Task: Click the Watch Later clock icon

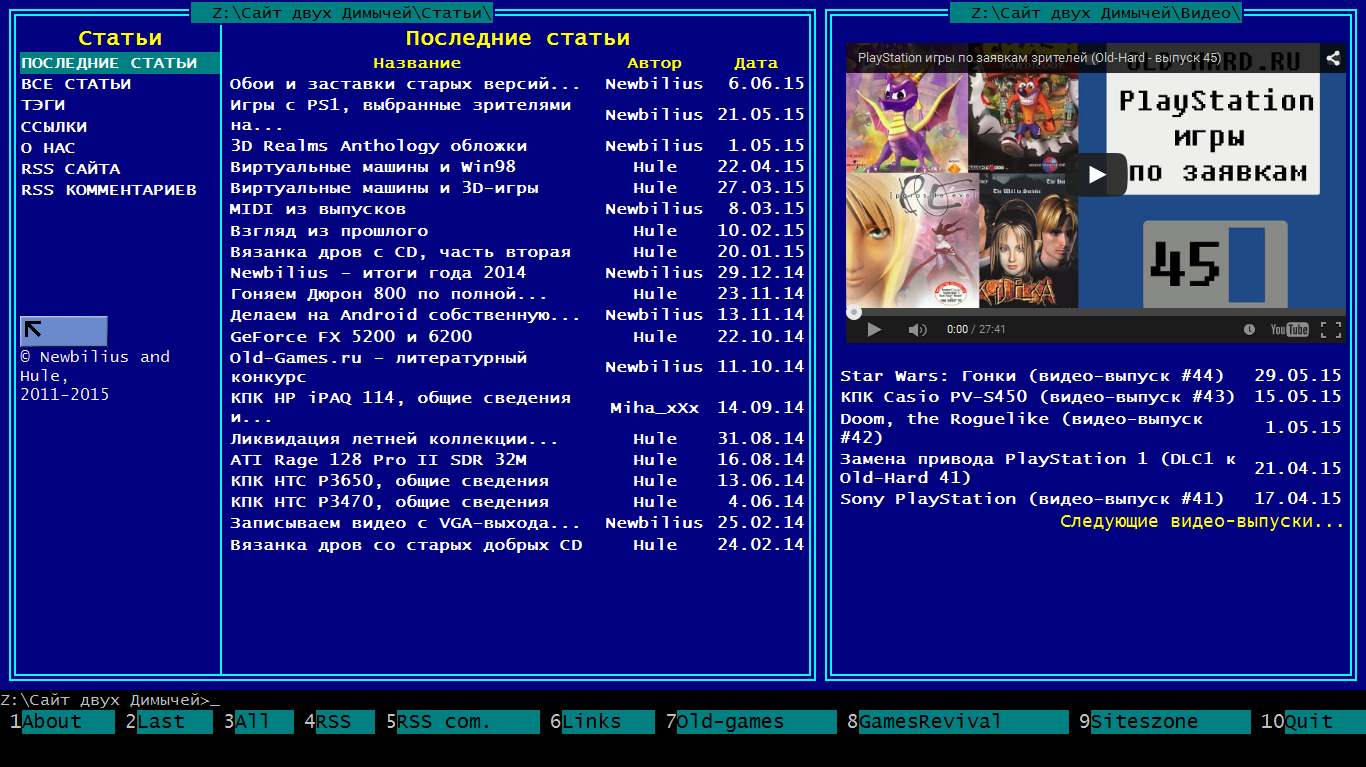Action: (1249, 329)
